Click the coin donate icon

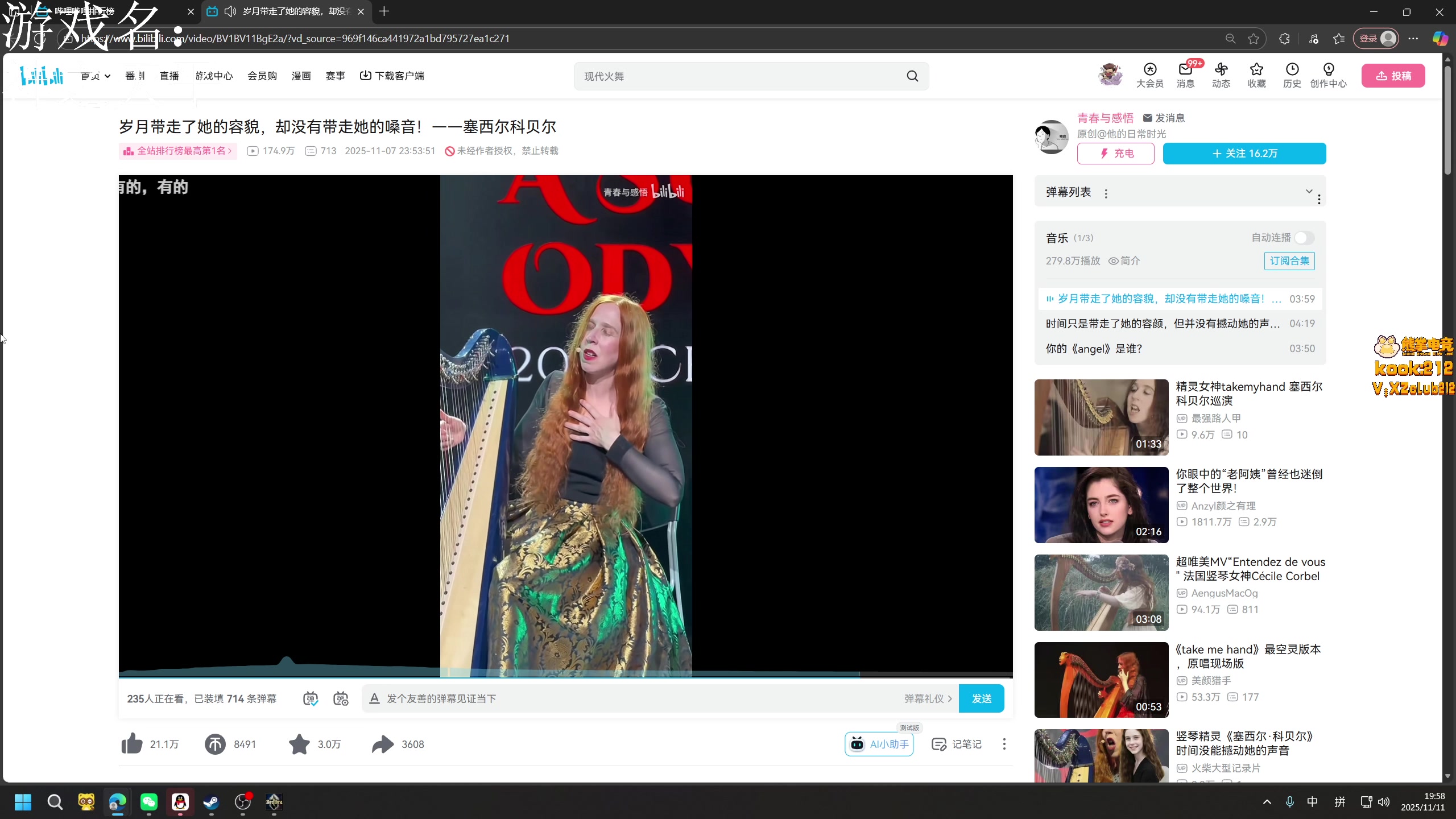point(215,744)
